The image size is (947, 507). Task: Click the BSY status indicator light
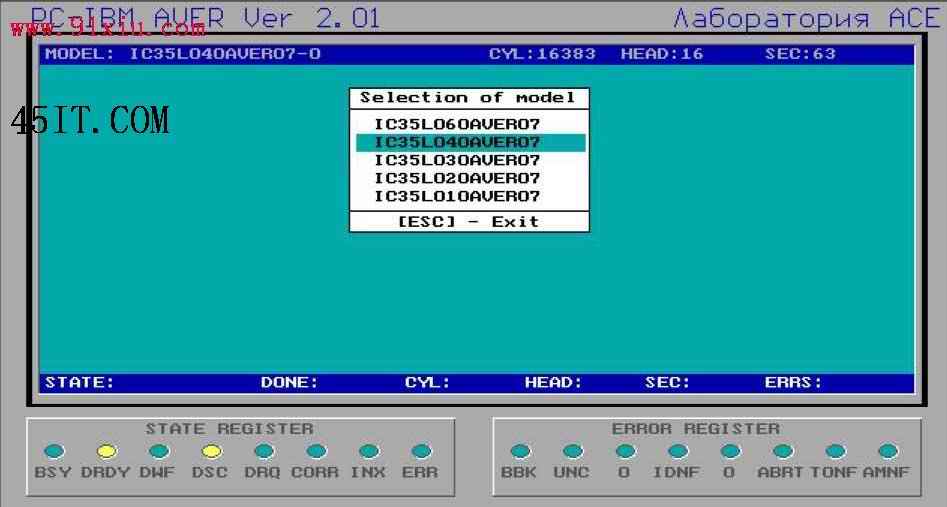coord(54,451)
